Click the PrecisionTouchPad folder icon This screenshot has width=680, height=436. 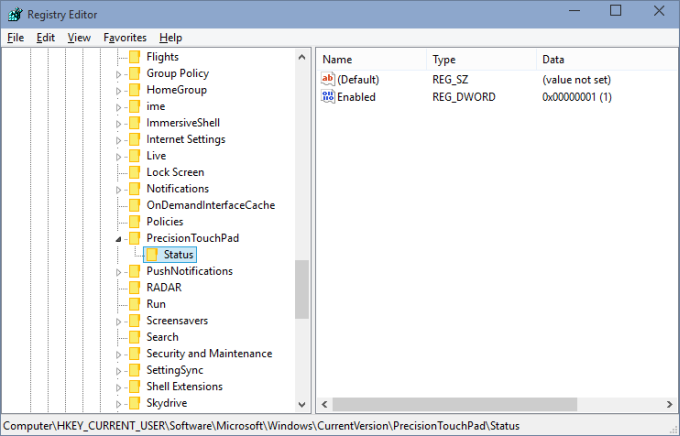click(135, 238)
